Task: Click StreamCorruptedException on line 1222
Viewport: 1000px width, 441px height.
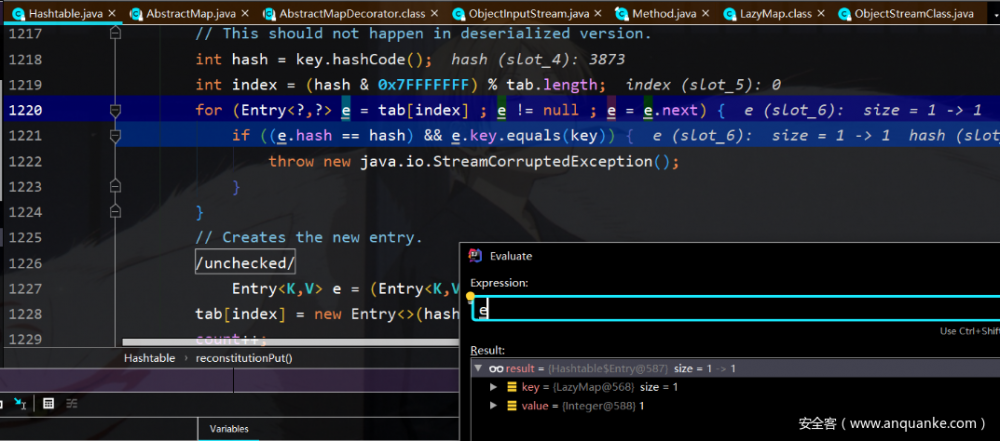Action: pos(542,161)
